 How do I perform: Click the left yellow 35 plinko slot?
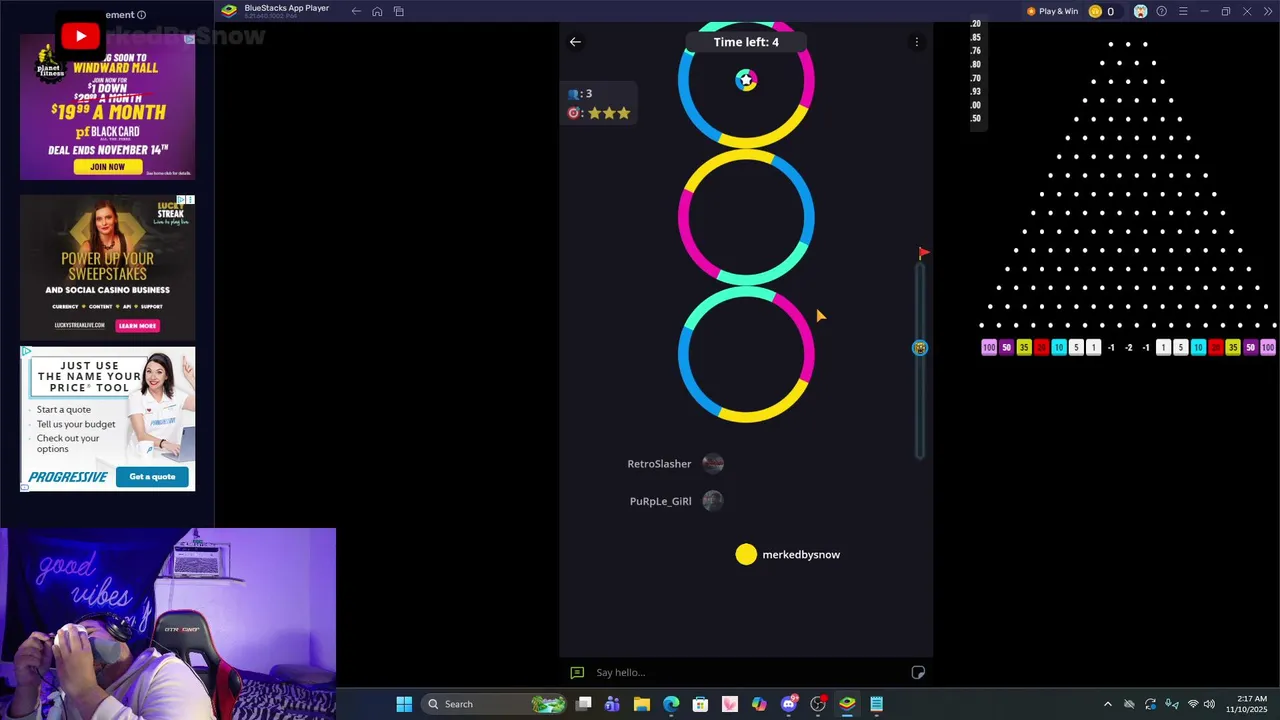pos(1024,348)
